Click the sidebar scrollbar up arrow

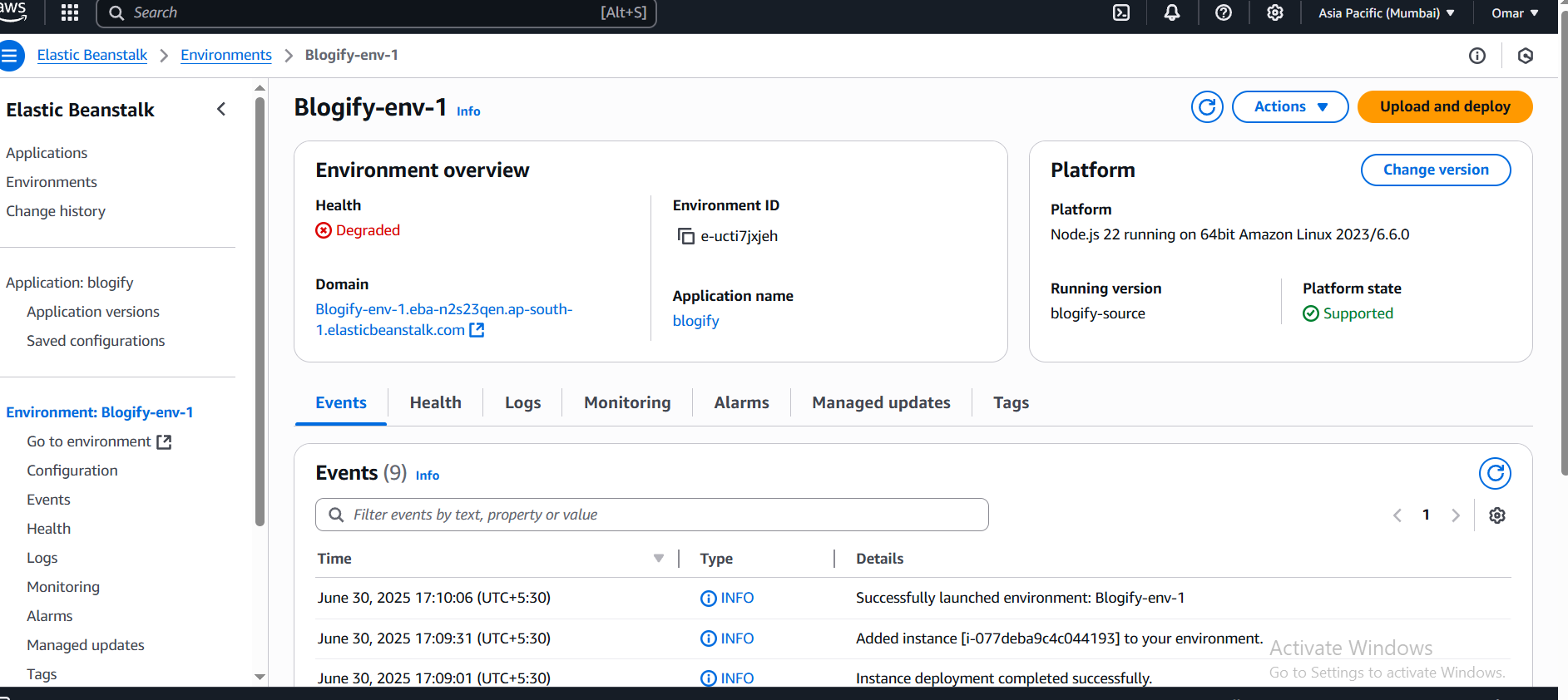point(260,87)
